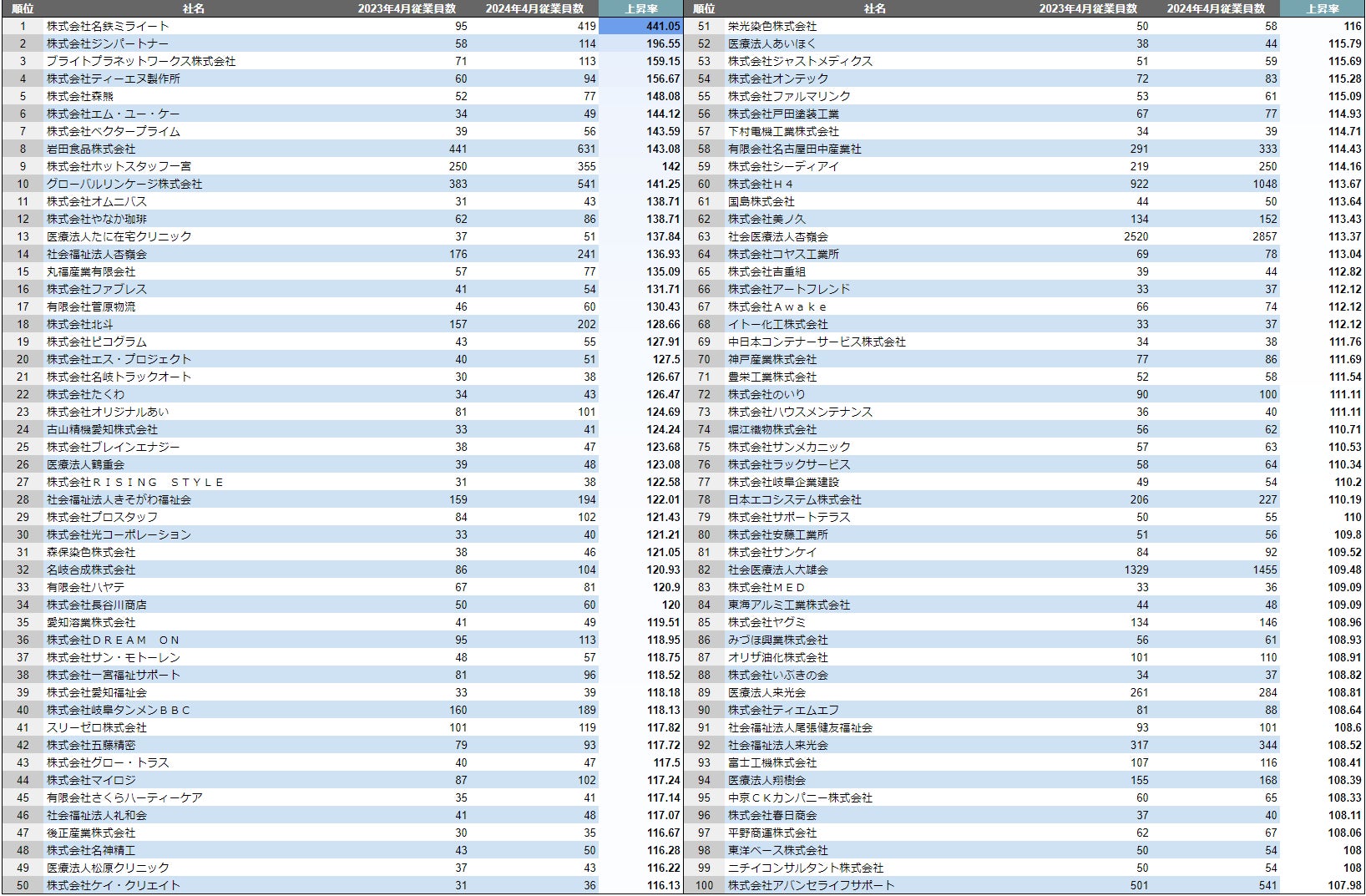Select the 国島株式会社 cell
This screenshot has width=1366, height=896.
click(x=761, y=201)
